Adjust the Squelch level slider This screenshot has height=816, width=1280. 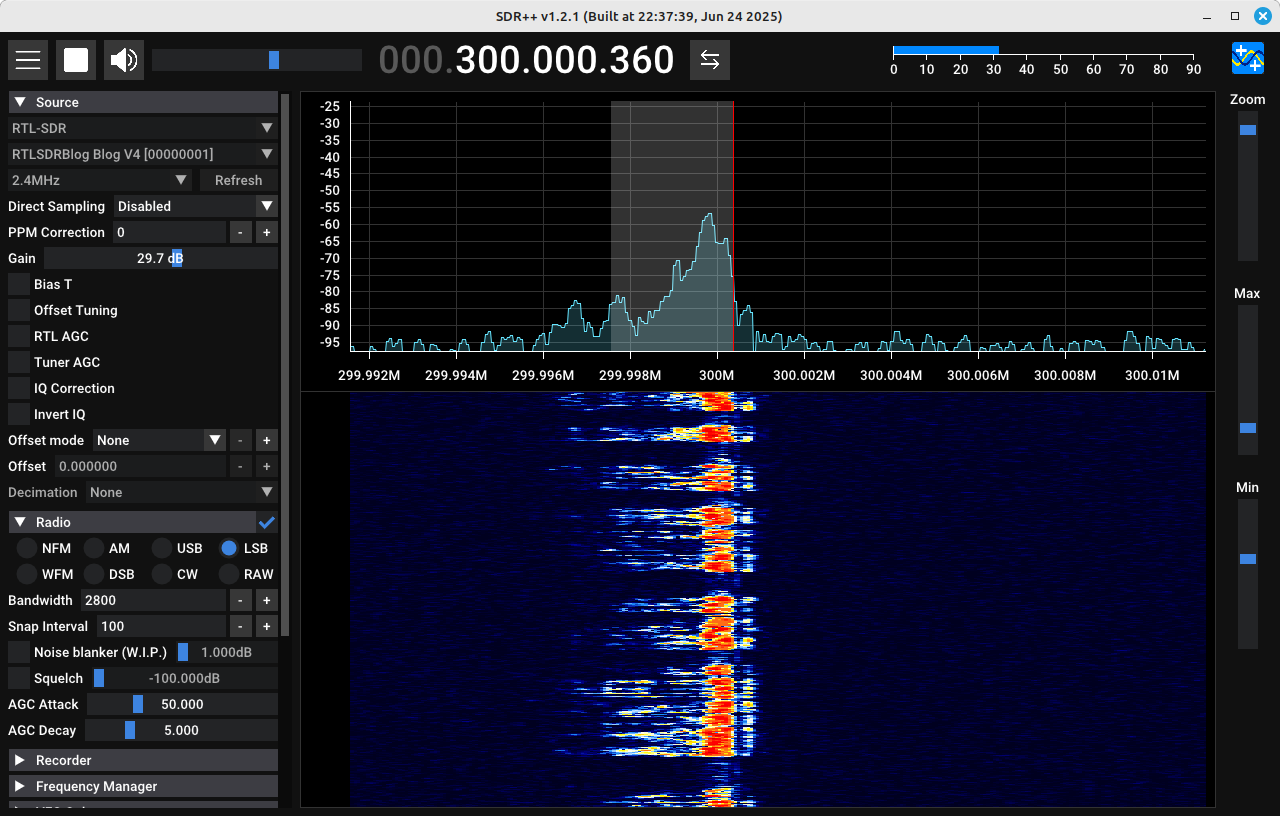click(184, 678)
